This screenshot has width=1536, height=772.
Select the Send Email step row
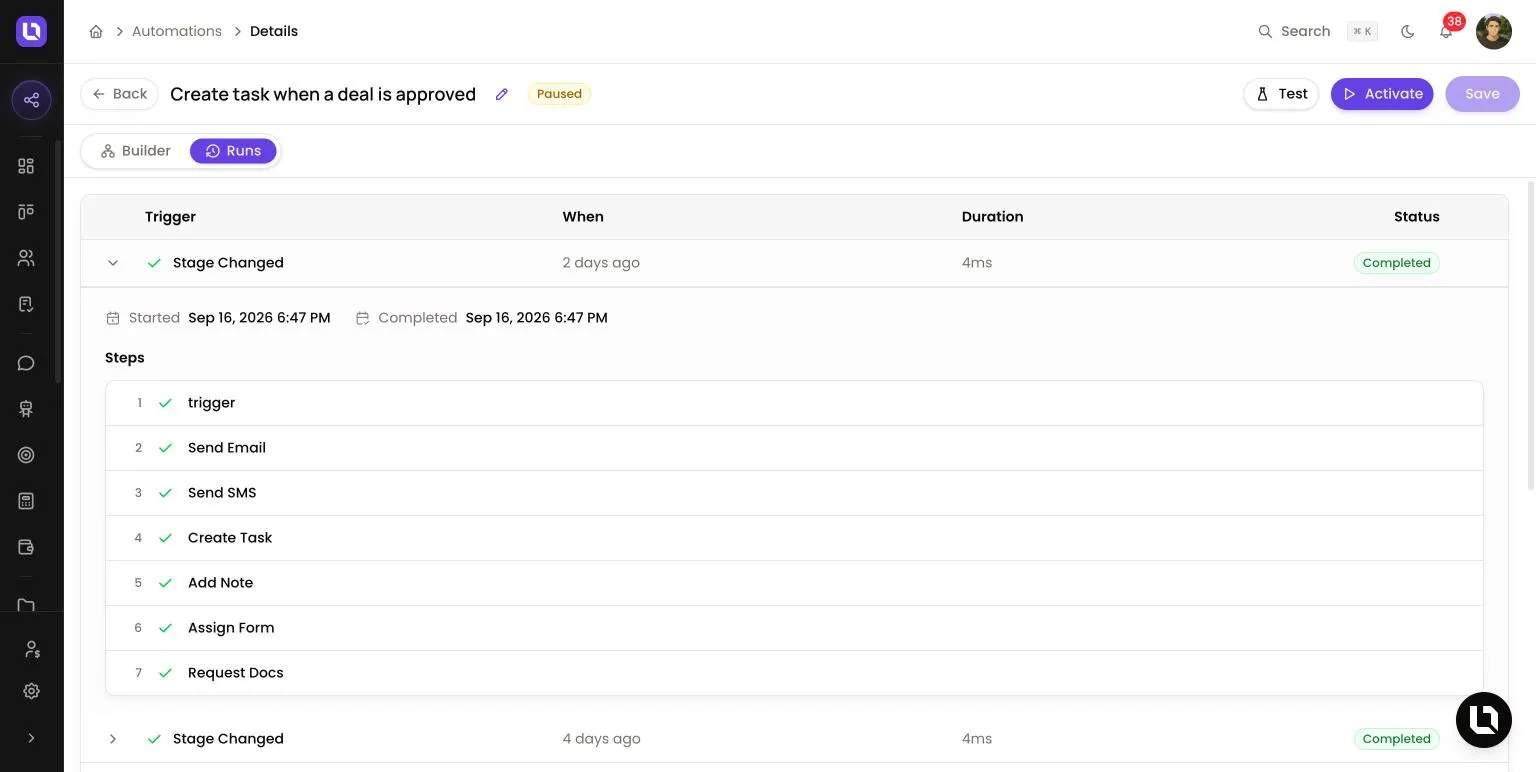[x=794, y=448]
